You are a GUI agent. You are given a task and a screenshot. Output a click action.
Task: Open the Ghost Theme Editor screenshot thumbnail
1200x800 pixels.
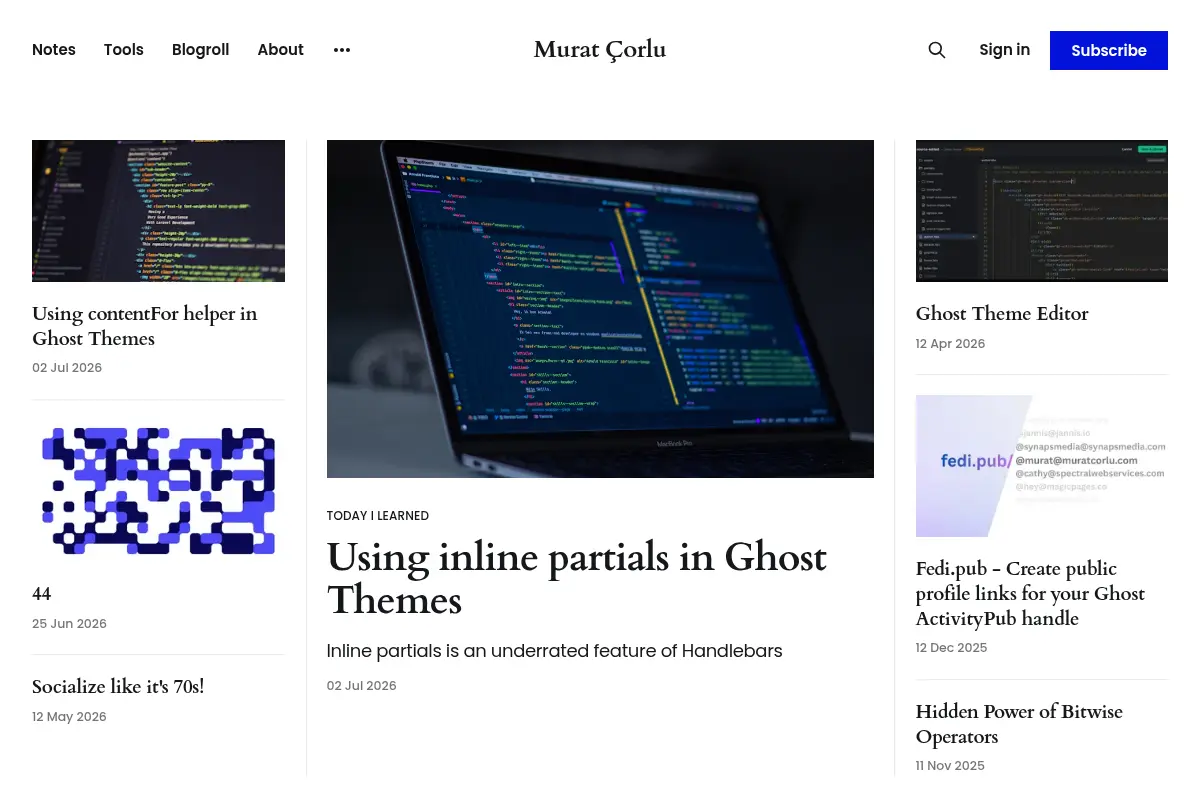click(1042, 211)
